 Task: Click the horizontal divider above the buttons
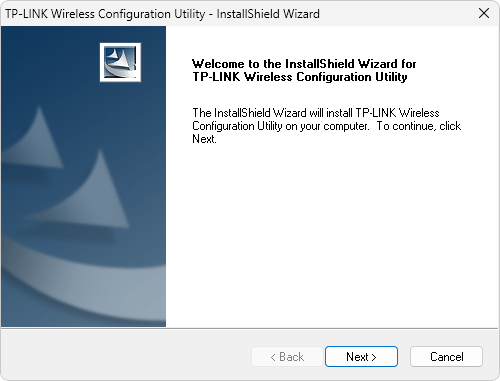pyautogui.click(x=249, y=328)
